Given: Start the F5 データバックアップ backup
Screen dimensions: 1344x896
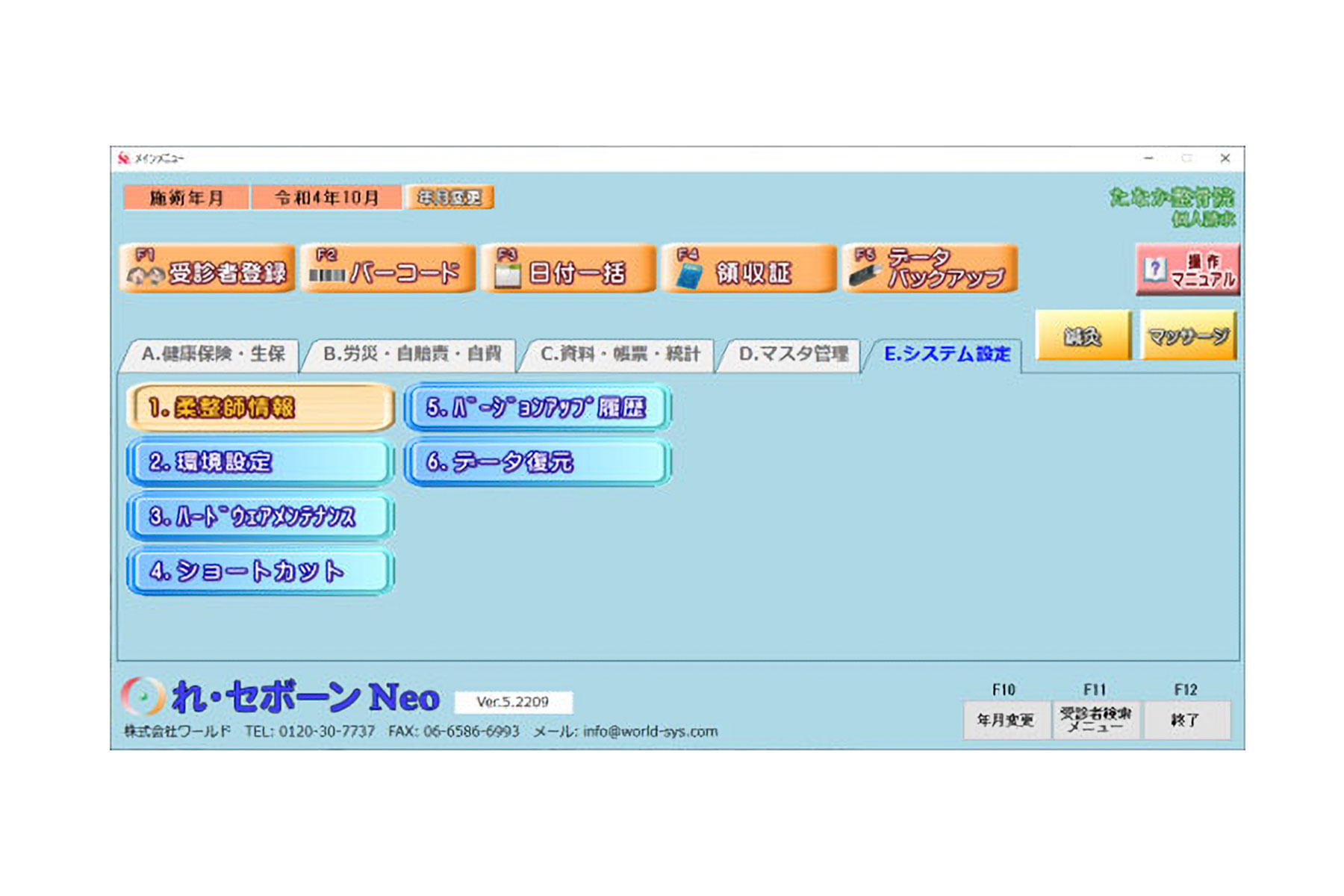Looking at the screenshot, I should click(930, 269).
